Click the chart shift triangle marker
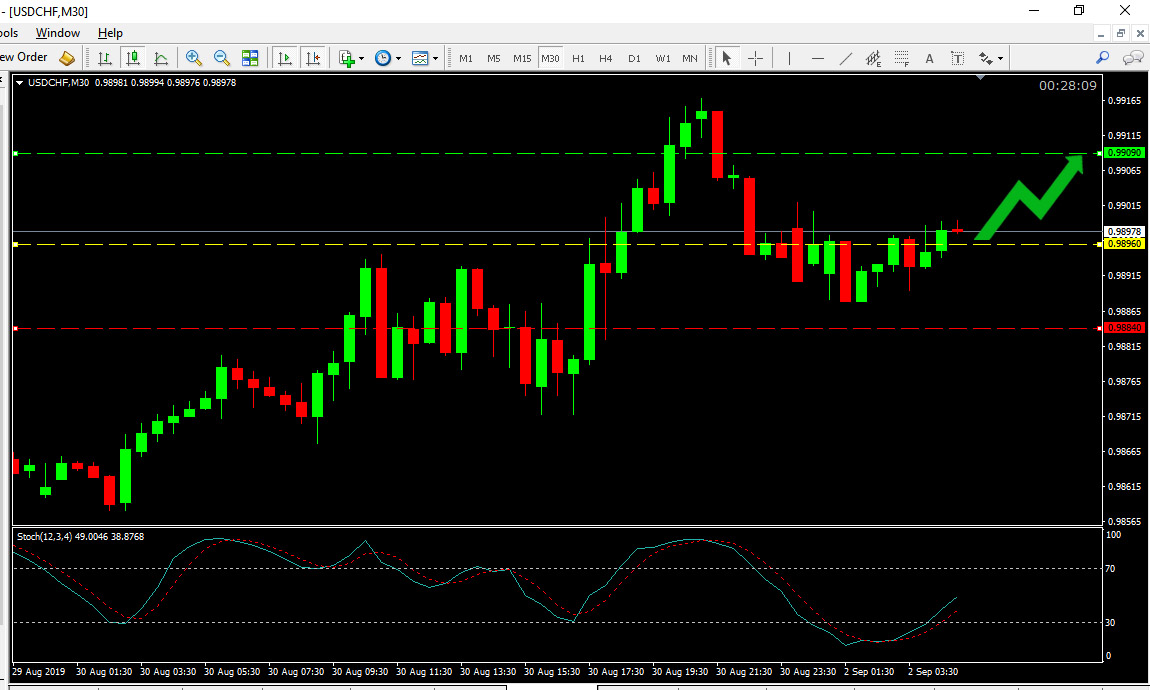The width and height of the screenshot is (1150, 690). (981, 77)
